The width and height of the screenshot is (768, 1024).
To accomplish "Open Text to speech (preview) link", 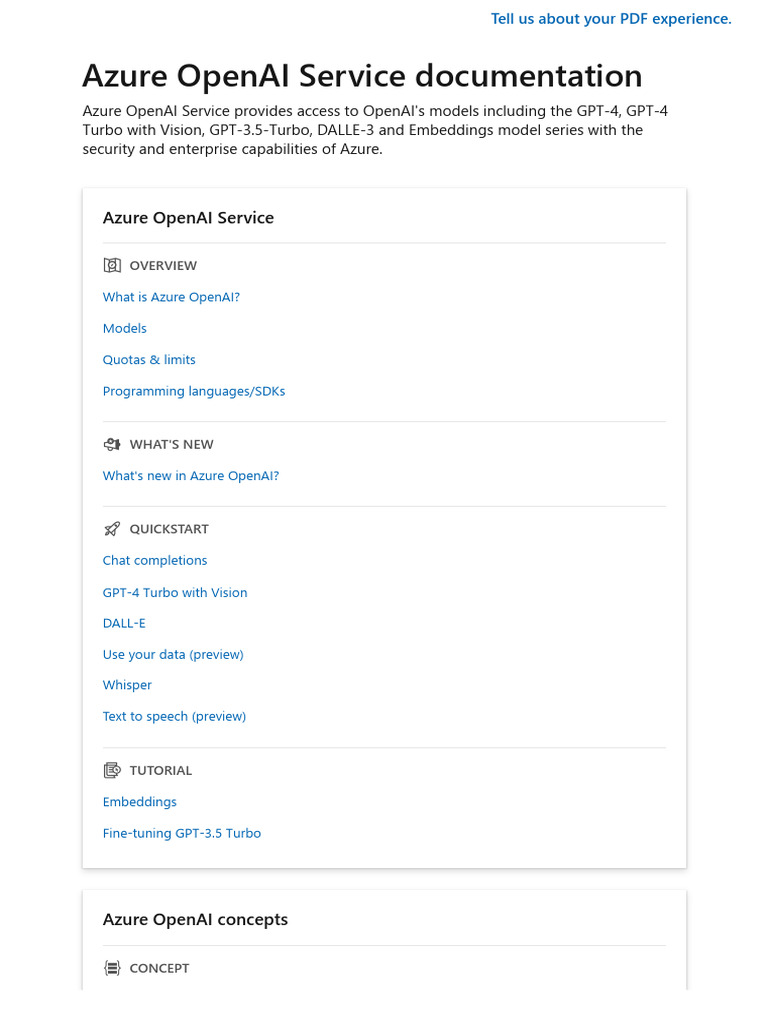I will [174, 716].
